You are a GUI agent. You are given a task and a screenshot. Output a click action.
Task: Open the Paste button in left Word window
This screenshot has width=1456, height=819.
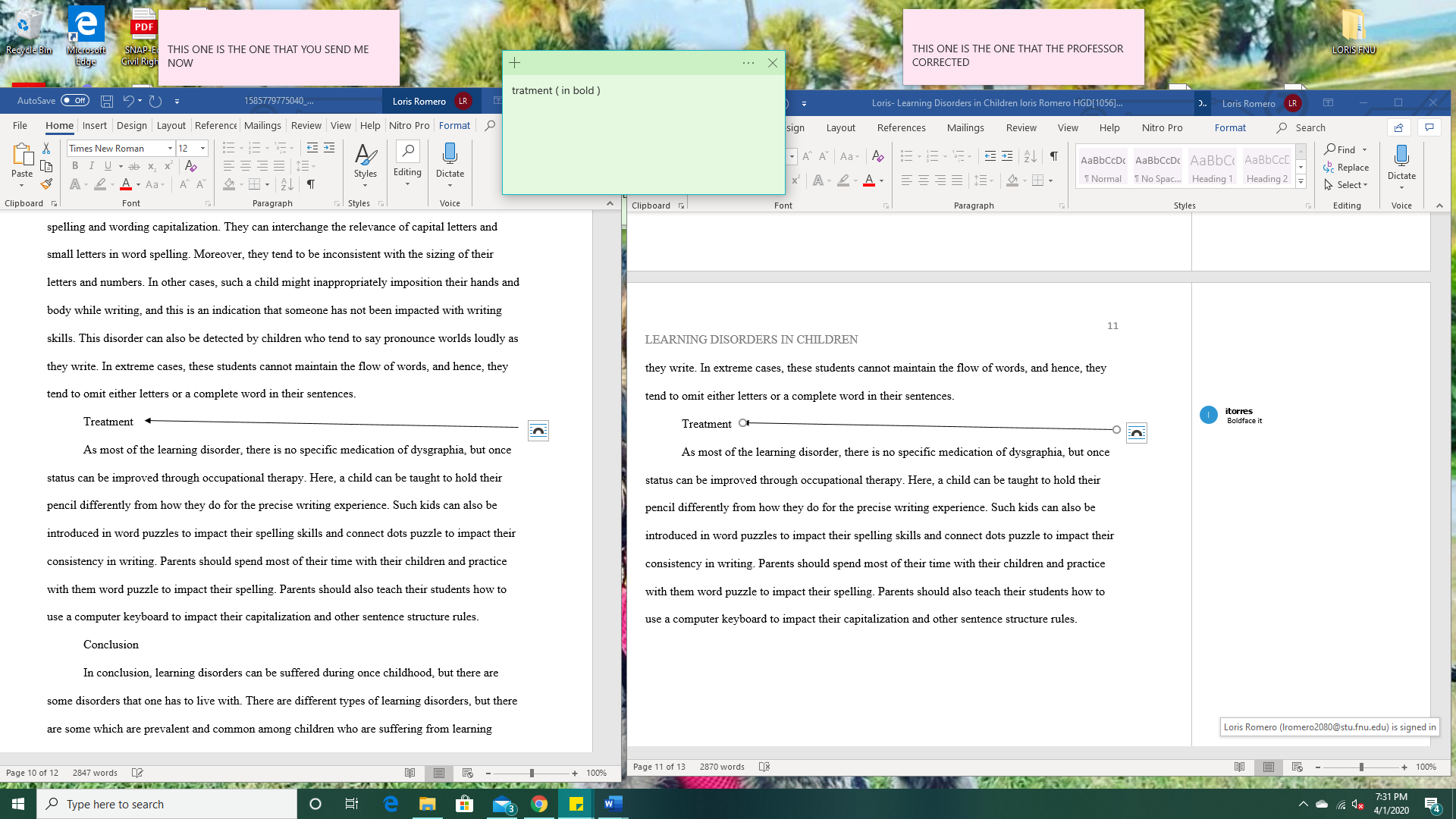(x=22, y=165)
